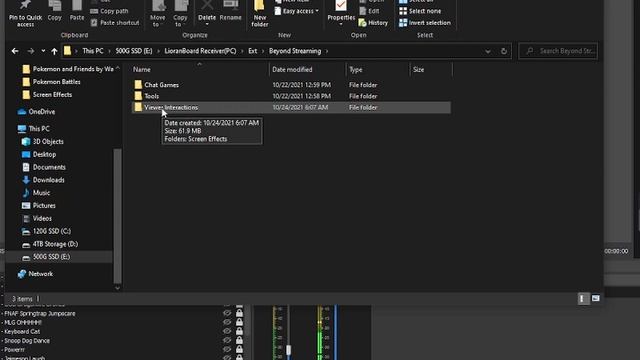Open Downloads in navigation pane

click(x=44, y=180)
